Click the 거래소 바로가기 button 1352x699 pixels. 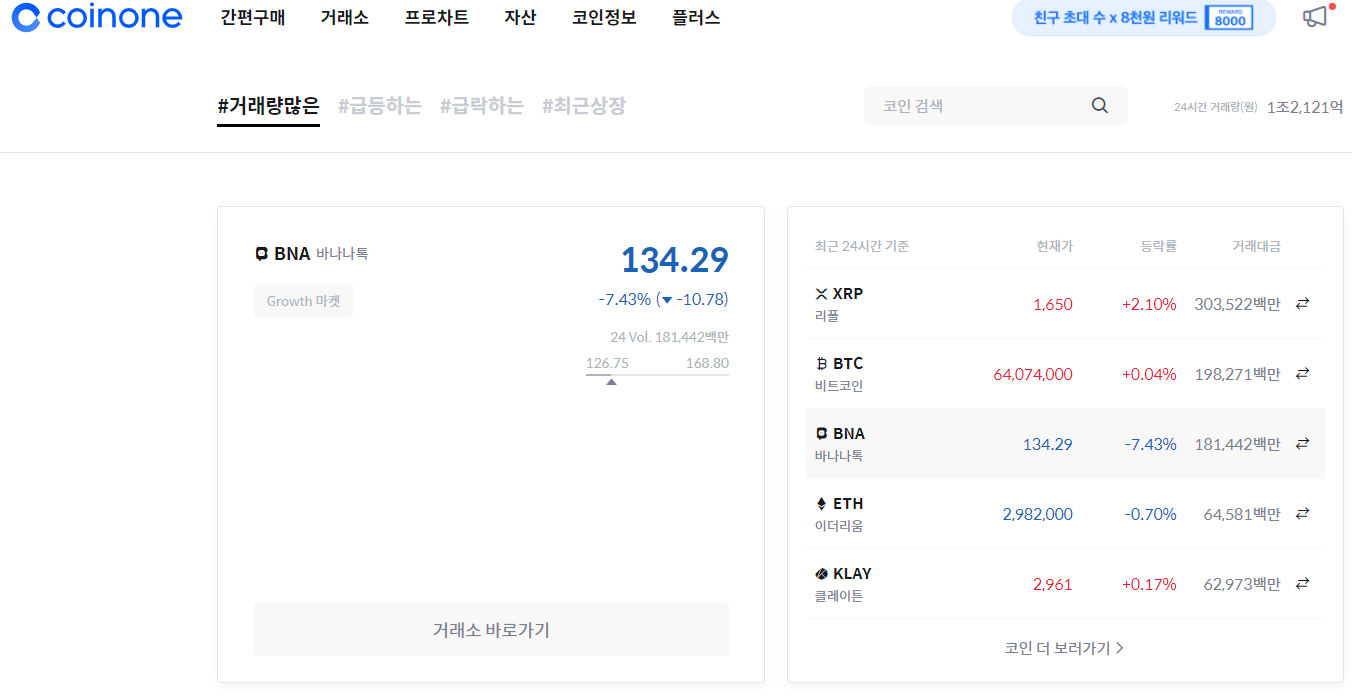(491, 630)
